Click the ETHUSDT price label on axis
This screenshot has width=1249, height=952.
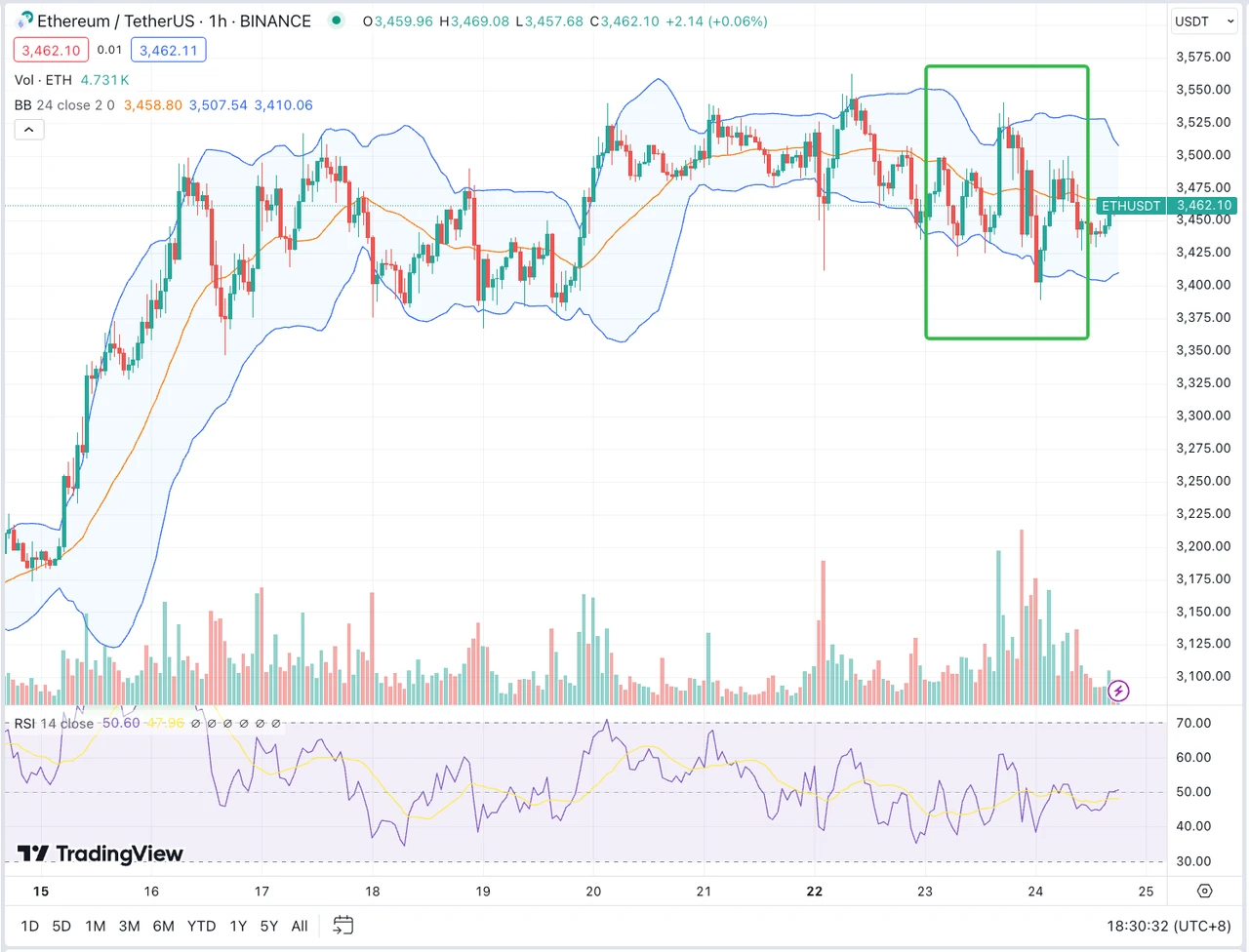(x=1131, y=206)
